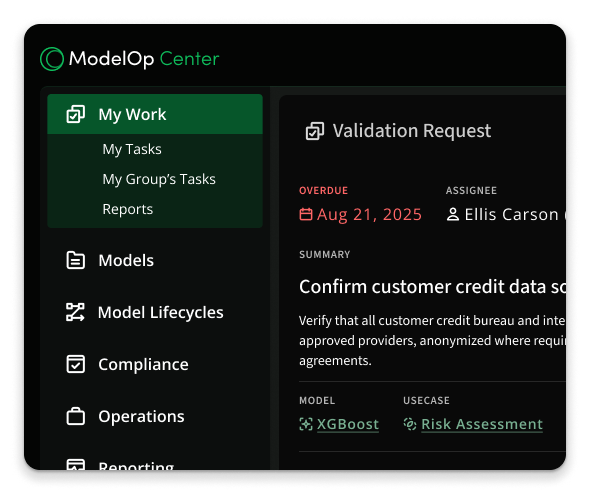The image size is (590, 494).
Task: Click the Operations briefcase icon
Action: [x=76, y=416]
